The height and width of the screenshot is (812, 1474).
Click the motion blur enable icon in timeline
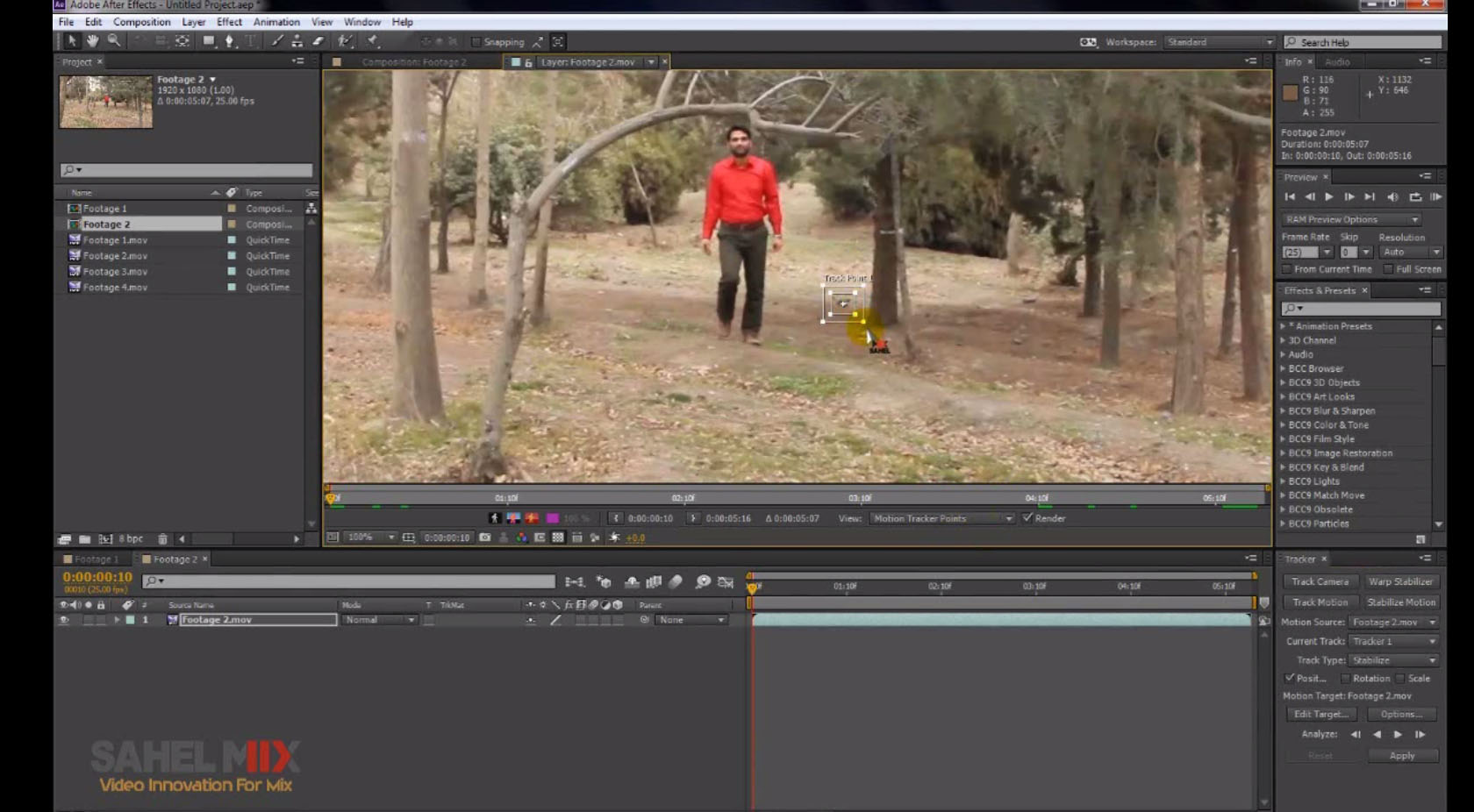pos(676,581)
